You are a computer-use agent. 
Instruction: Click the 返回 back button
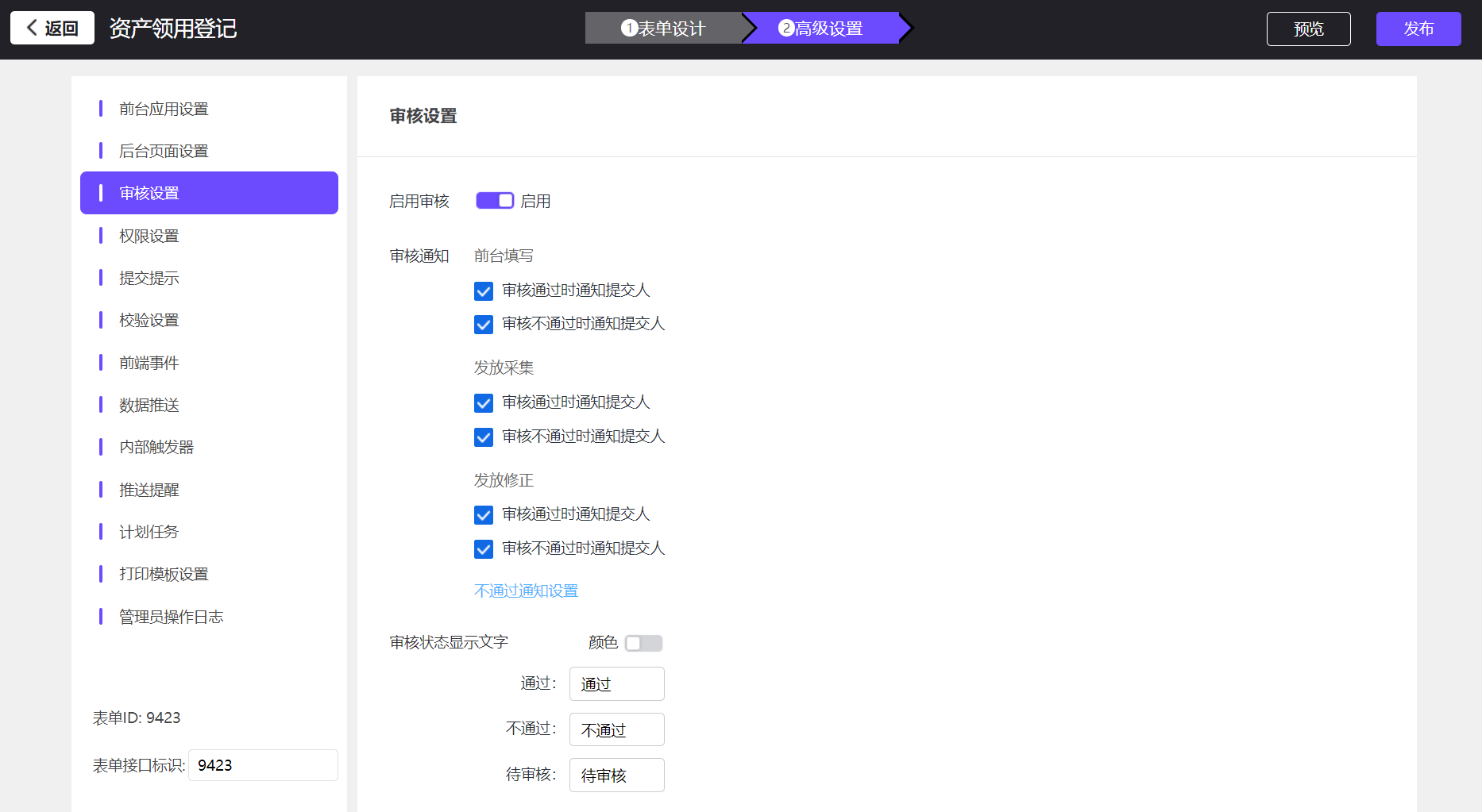(x=52, y=29)
